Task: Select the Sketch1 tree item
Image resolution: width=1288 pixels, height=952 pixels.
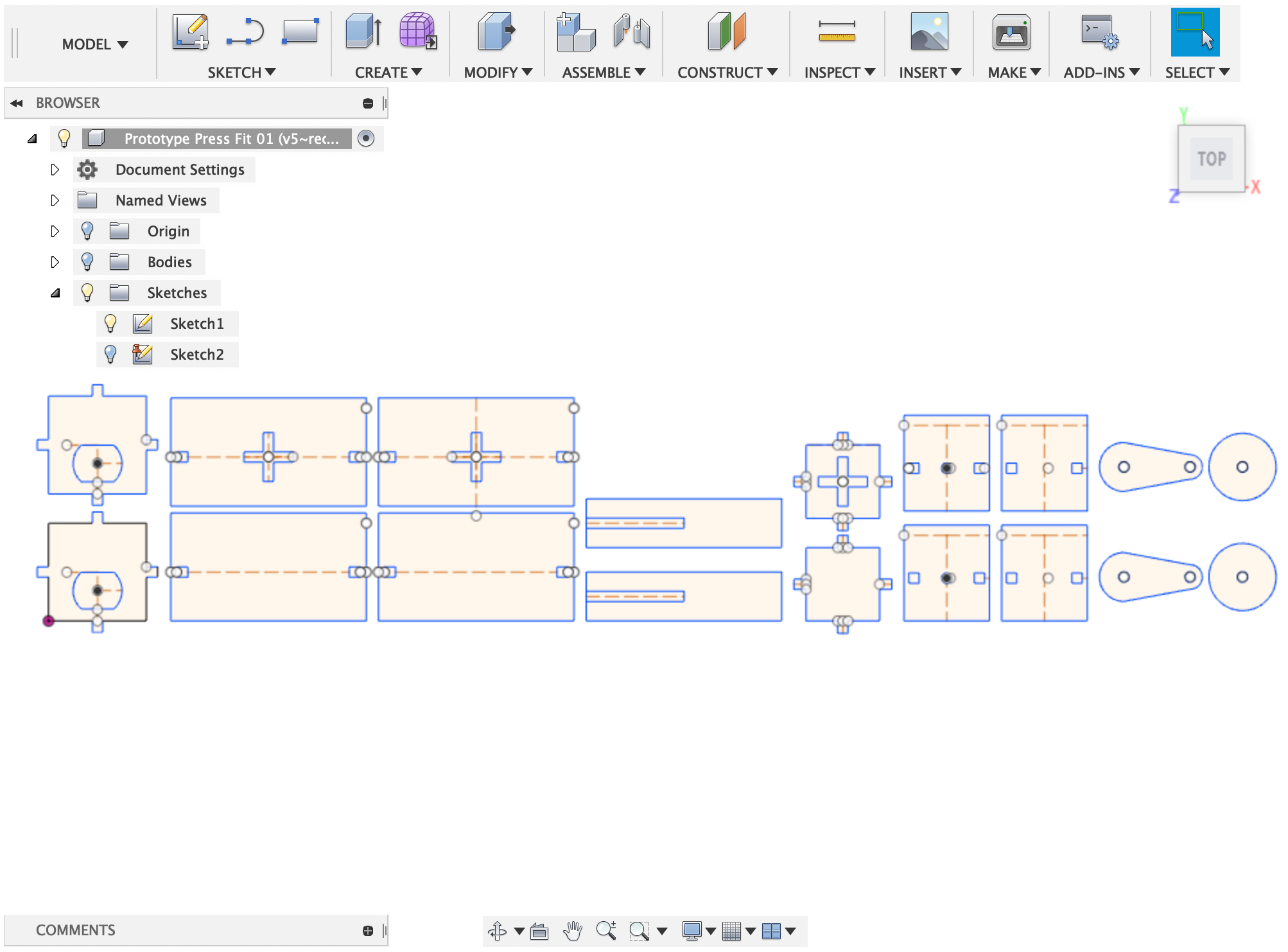Action: (197, 324)
